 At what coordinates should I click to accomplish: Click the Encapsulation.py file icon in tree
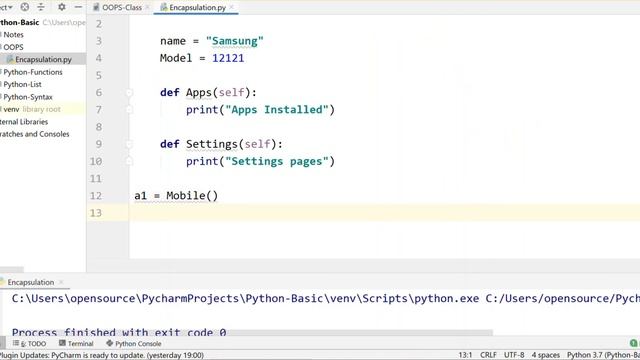(10, 59)
